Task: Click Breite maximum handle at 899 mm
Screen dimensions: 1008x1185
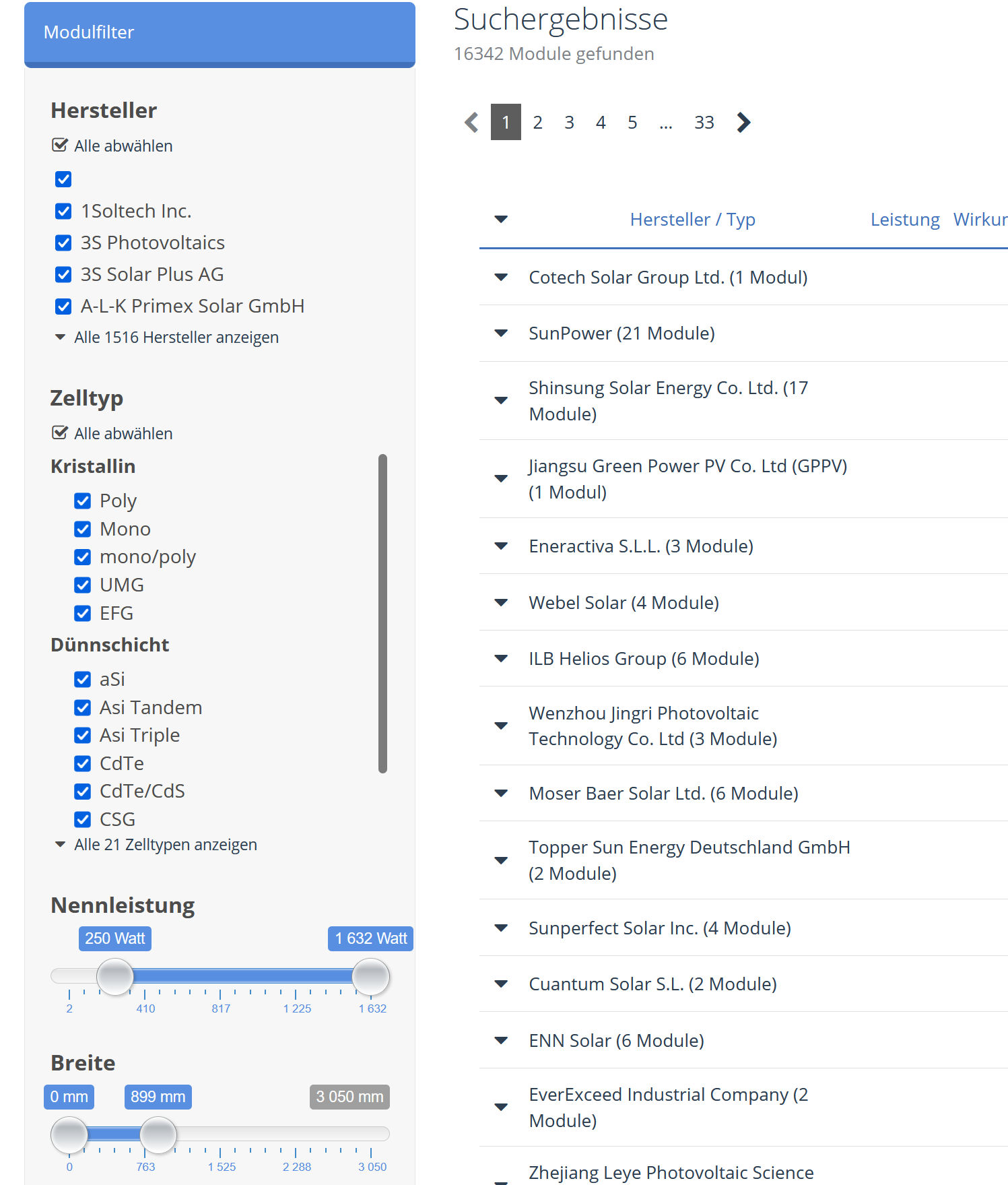Action: pos(158,1134)
